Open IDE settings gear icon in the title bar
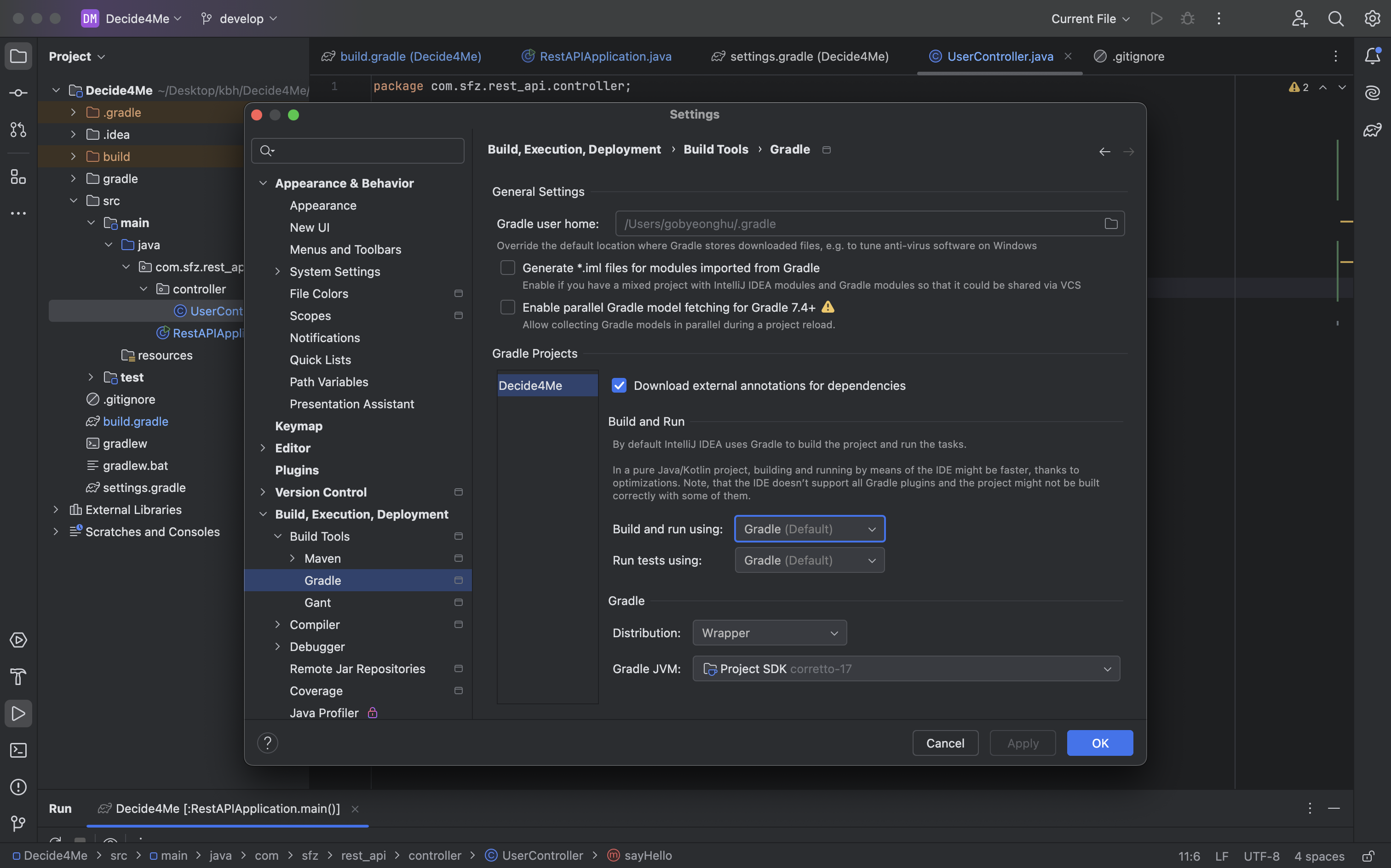The height and width of the screenshot is (868, 1391). click(x=1373, y=18)
